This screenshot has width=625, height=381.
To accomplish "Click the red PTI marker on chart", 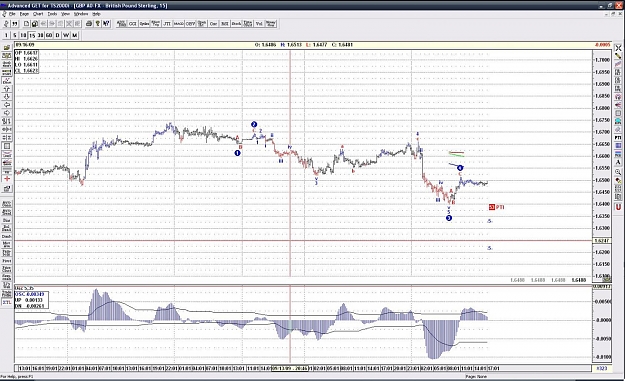I will tap(497, 207).
